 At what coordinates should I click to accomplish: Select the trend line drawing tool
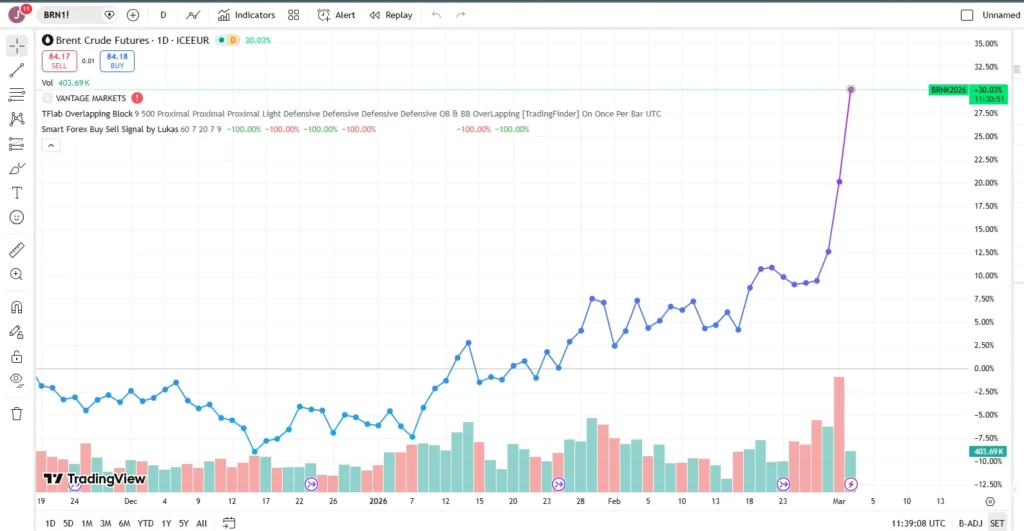click(17, 70)
